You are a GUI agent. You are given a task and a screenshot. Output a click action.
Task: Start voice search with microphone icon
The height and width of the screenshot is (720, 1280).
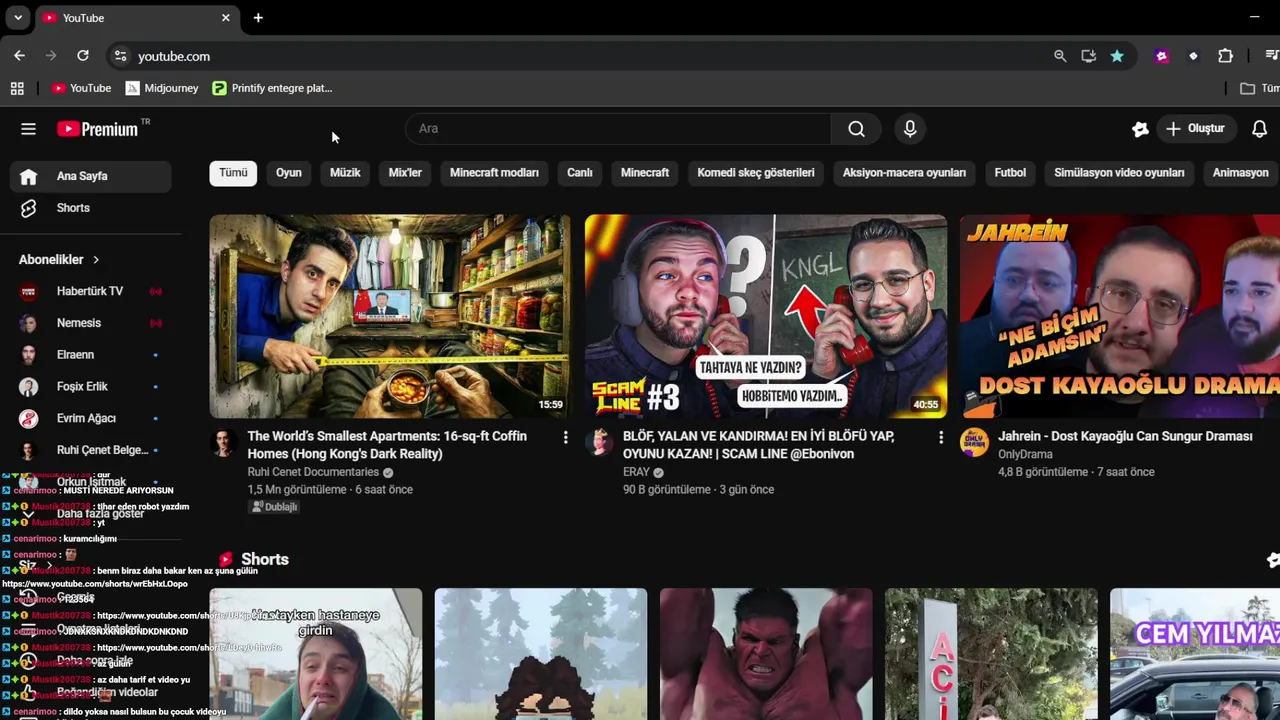[909, 128]
